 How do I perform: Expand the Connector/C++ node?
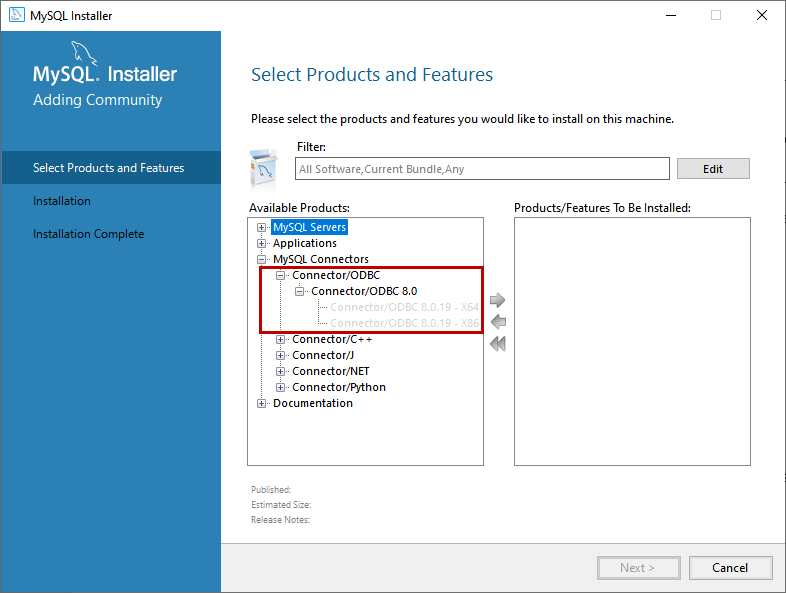tap(280, 340)
